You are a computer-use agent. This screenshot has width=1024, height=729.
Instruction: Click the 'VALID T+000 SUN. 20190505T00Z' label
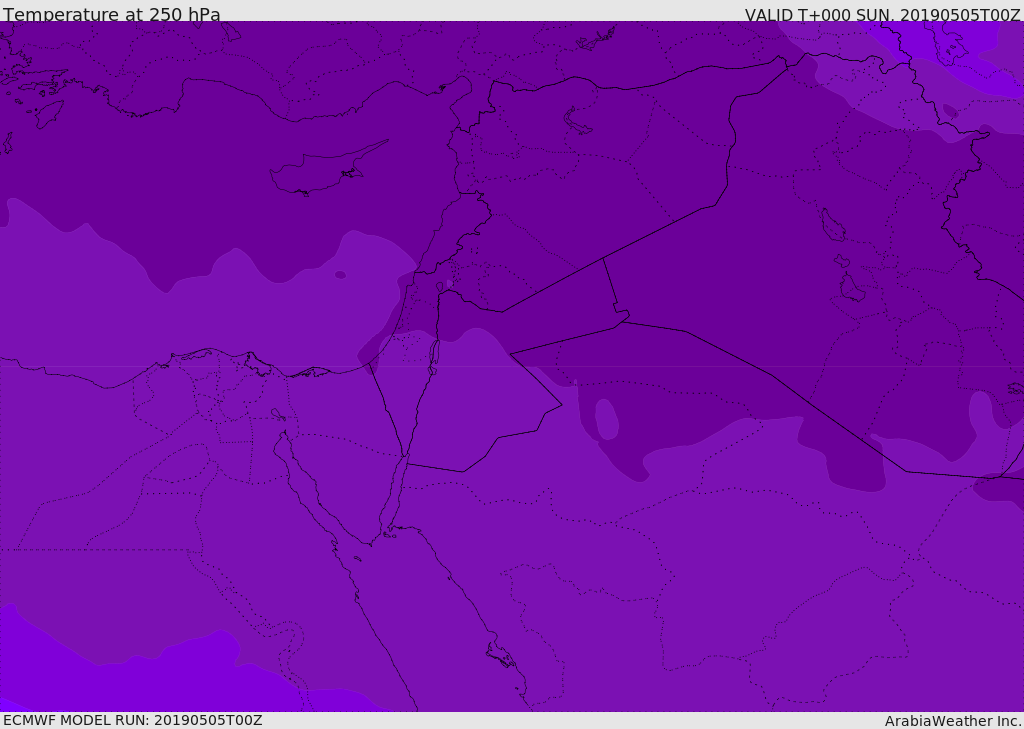tap(882, 15)
